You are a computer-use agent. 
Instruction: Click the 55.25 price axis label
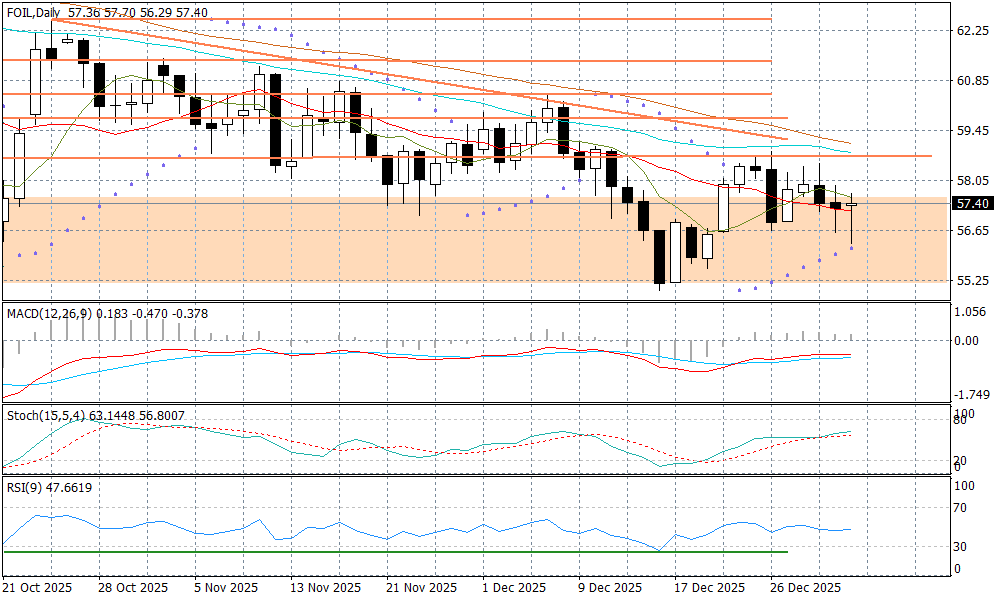(x=972, y=280)
